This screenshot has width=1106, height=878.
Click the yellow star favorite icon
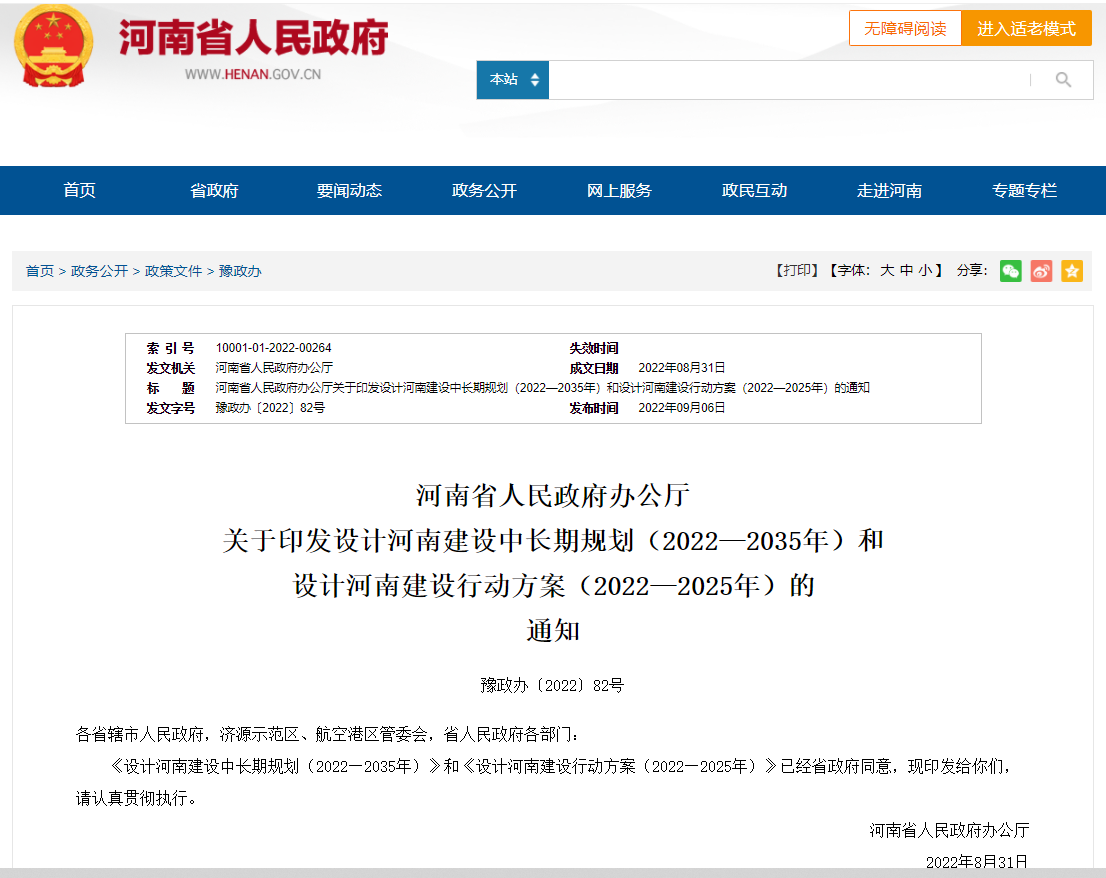[x=1072, y=271]
